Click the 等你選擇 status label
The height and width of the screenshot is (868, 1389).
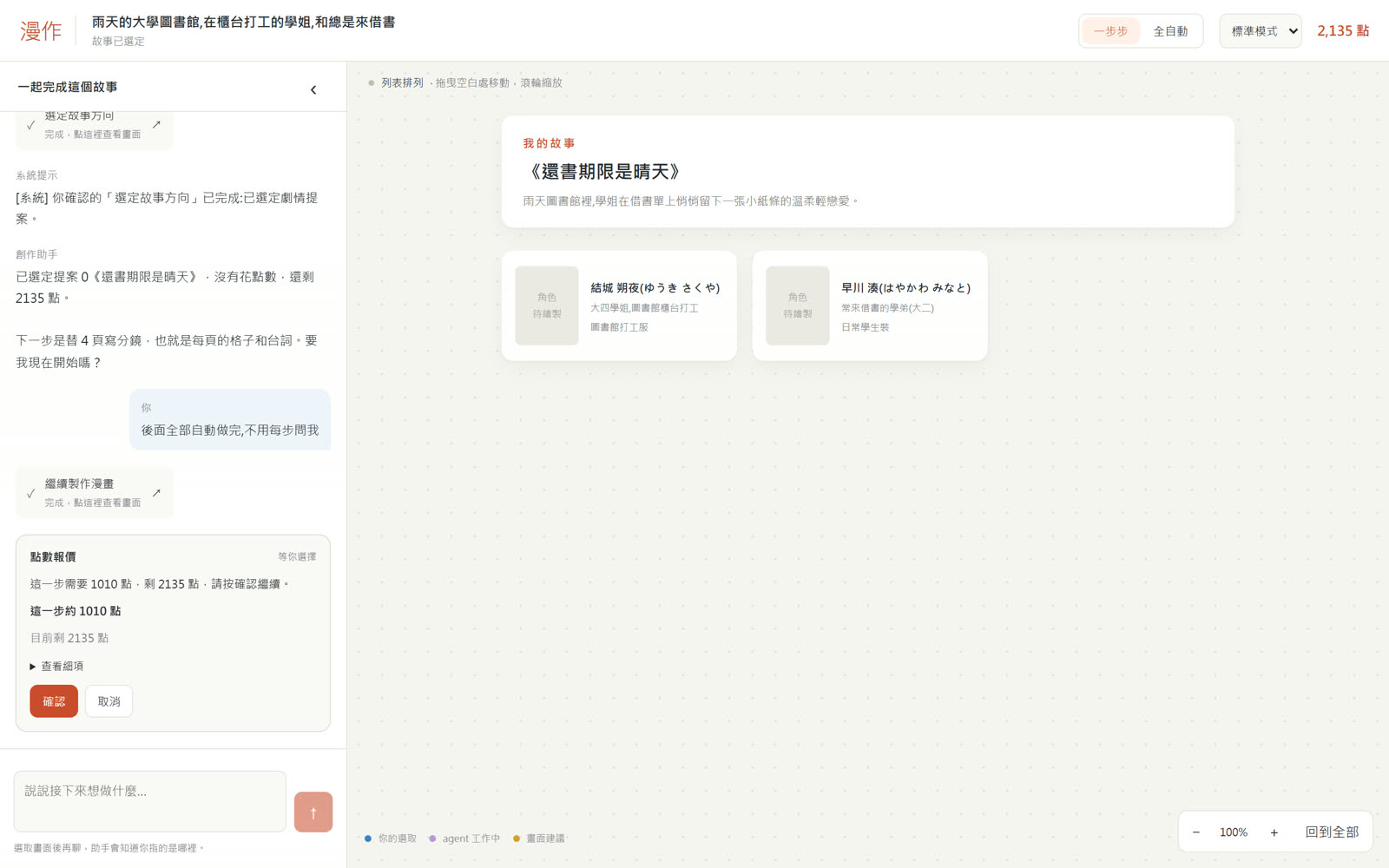pos(297,557)
